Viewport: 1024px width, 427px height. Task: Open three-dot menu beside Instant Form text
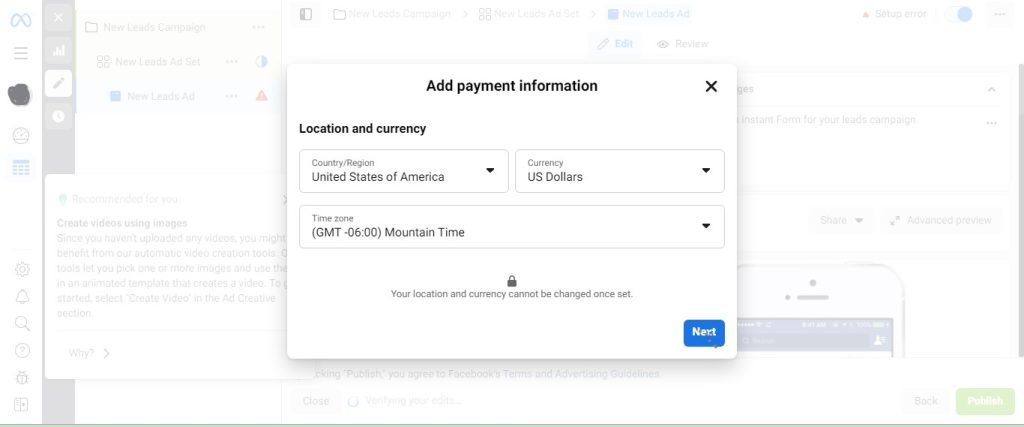991,123
